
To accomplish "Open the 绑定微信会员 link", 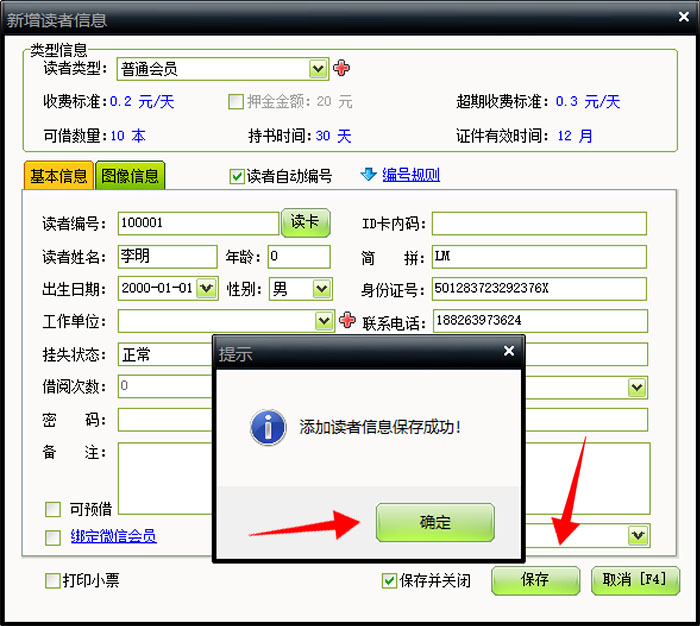I will (x=113, y=535).
